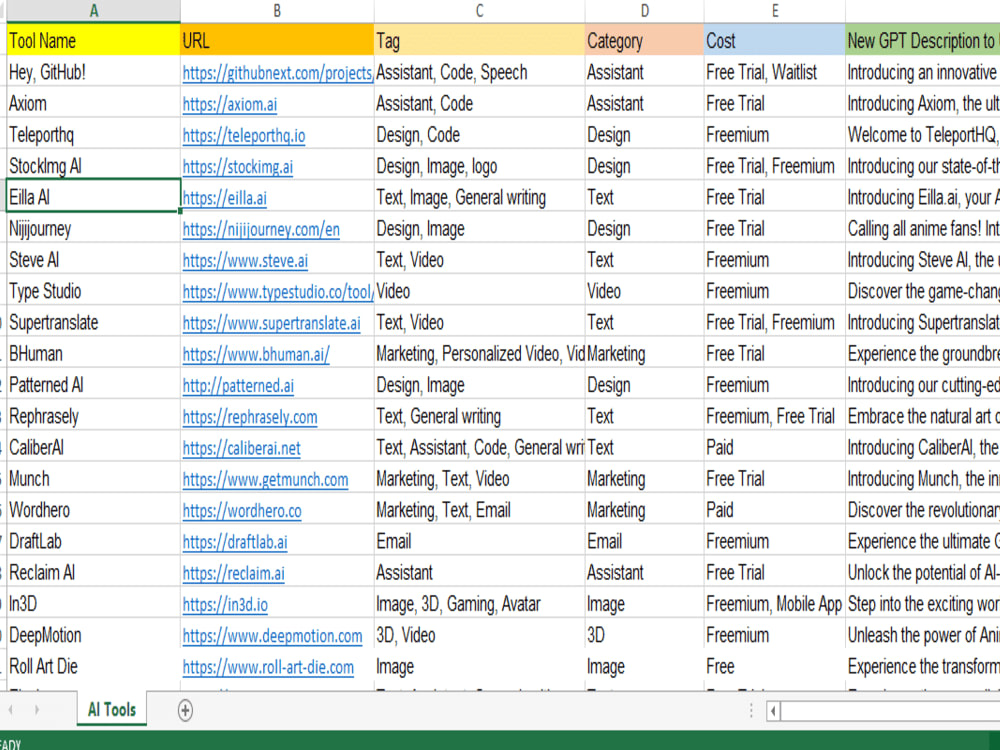This screenshot has height=750, width=1000.
Task: Go to next sheet arrow
Action: coord(36,710)
